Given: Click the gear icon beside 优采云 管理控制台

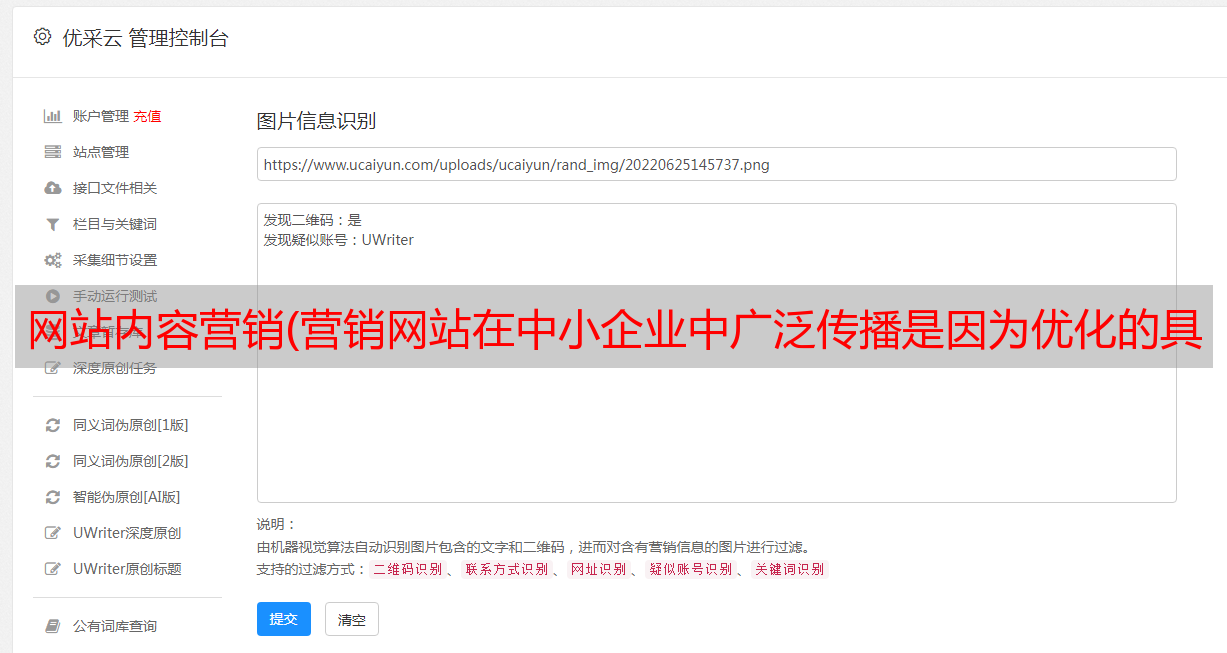Looking at the screenshot, I should [42, 37].
